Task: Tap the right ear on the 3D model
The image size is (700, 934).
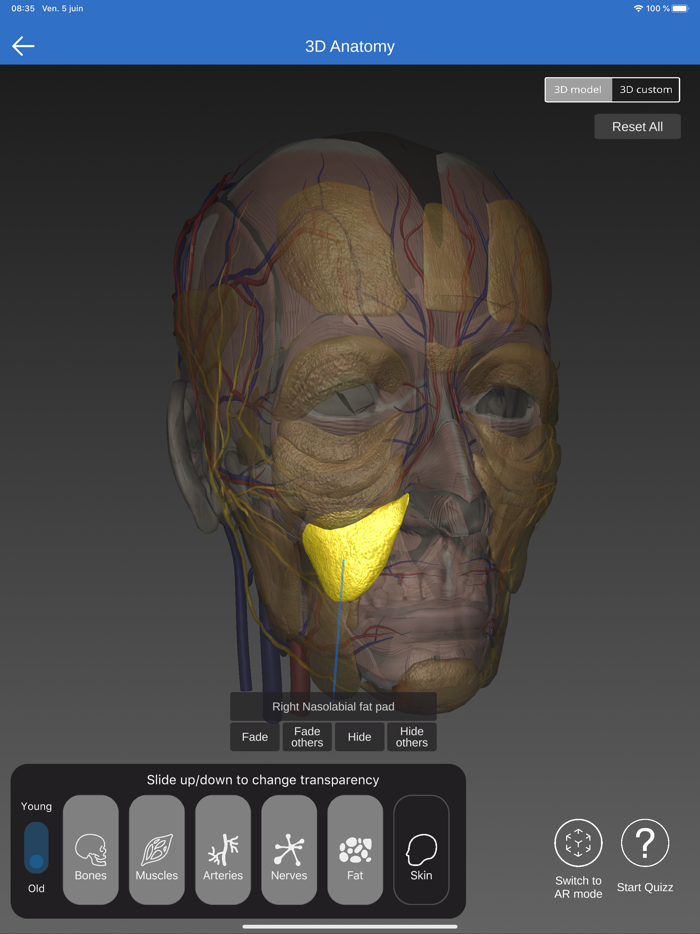Action: click(188, 456)
